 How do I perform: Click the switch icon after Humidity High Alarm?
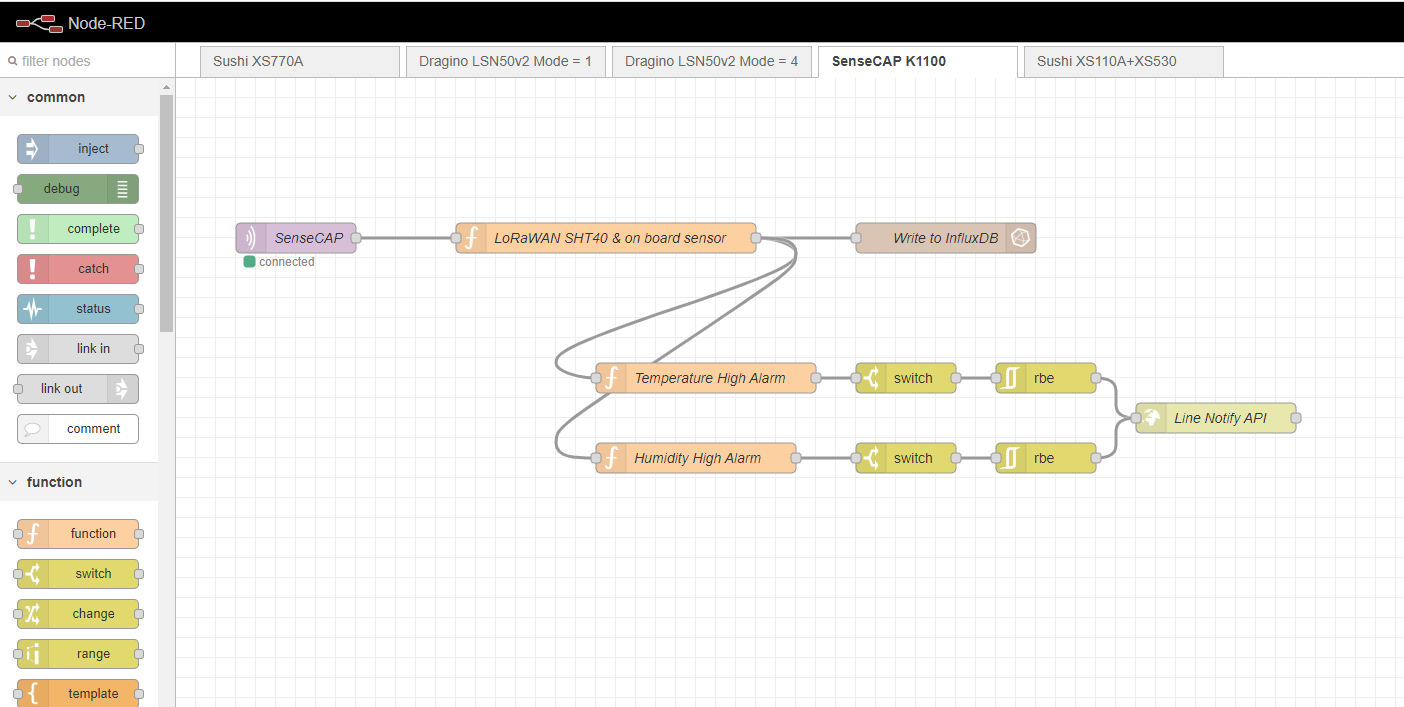(x=871, y=458)
